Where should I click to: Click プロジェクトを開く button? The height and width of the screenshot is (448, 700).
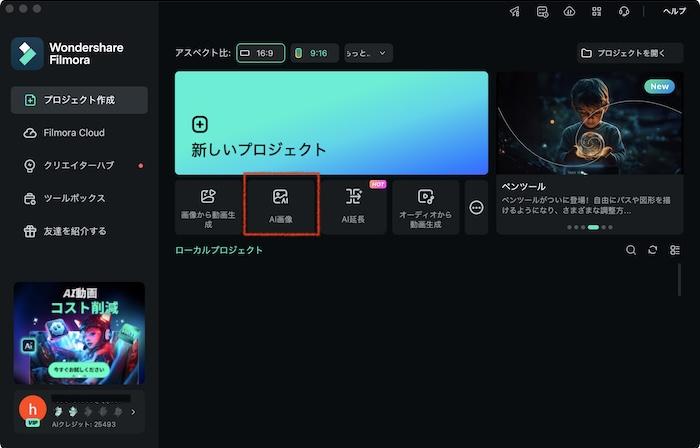630,53
